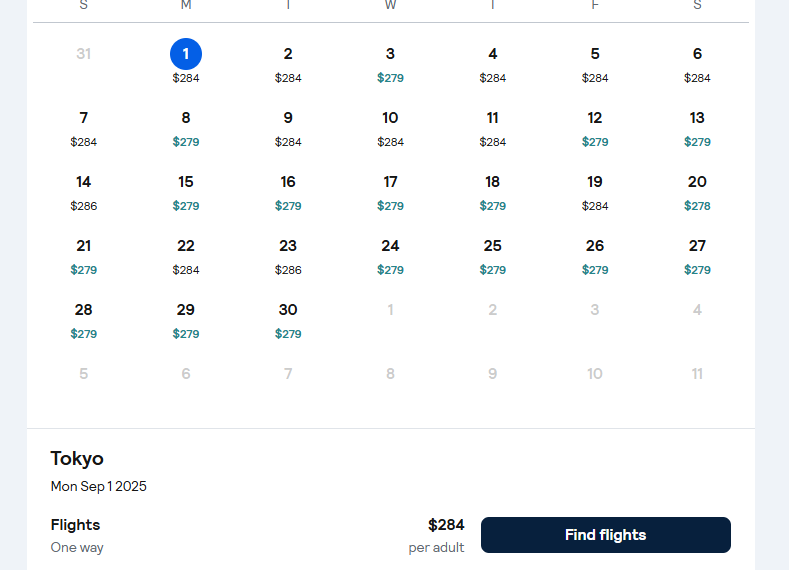This screenshot has height=570, width=789.
Task: Click the Find flights button
Action: click(x=605, y=535)
